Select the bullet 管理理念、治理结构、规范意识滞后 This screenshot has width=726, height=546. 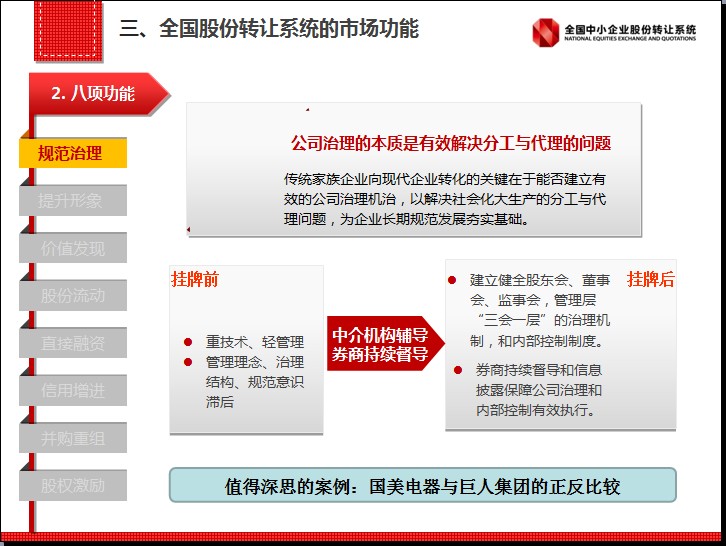coord(255,382)
